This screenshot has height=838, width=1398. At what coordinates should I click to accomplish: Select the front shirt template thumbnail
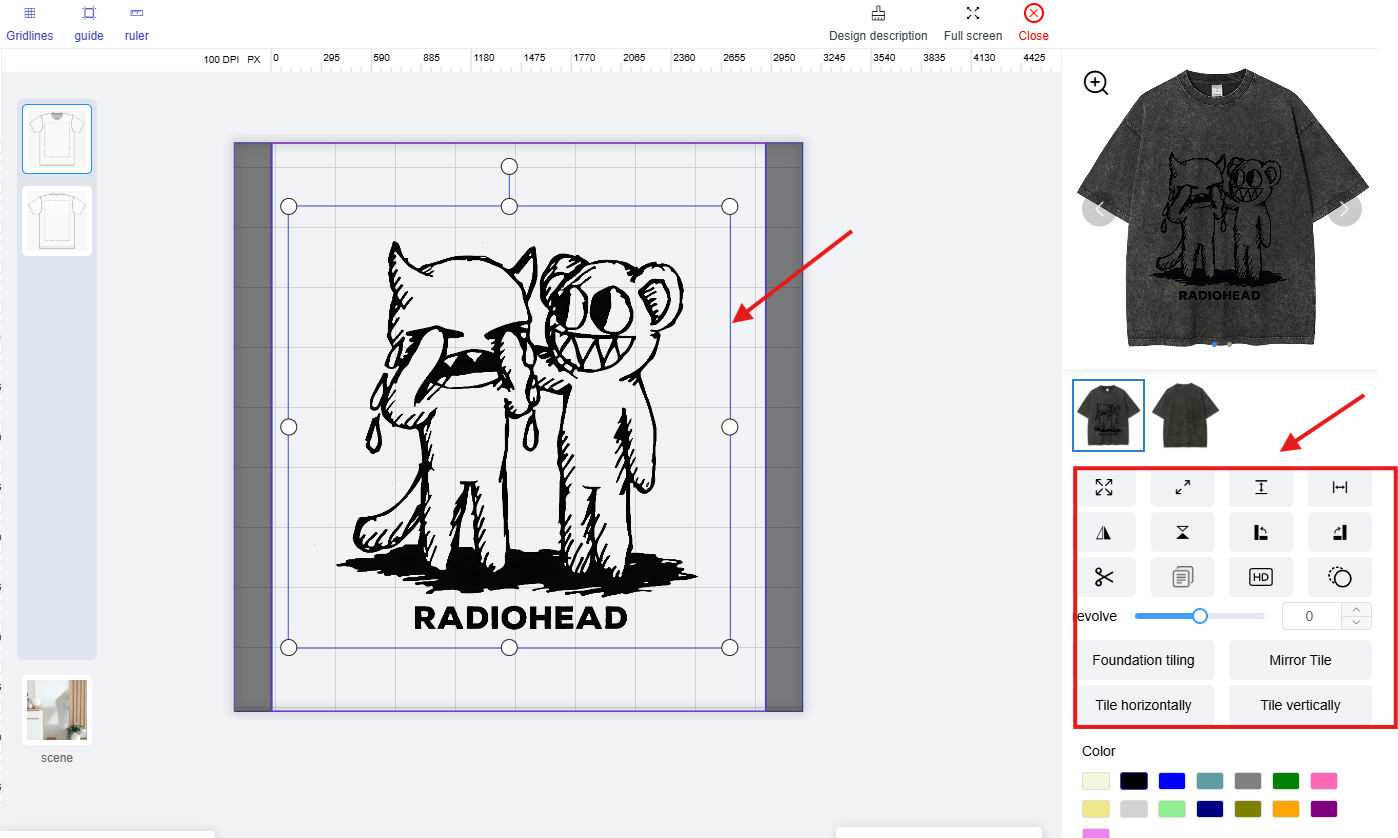click(x=57, y=139)
